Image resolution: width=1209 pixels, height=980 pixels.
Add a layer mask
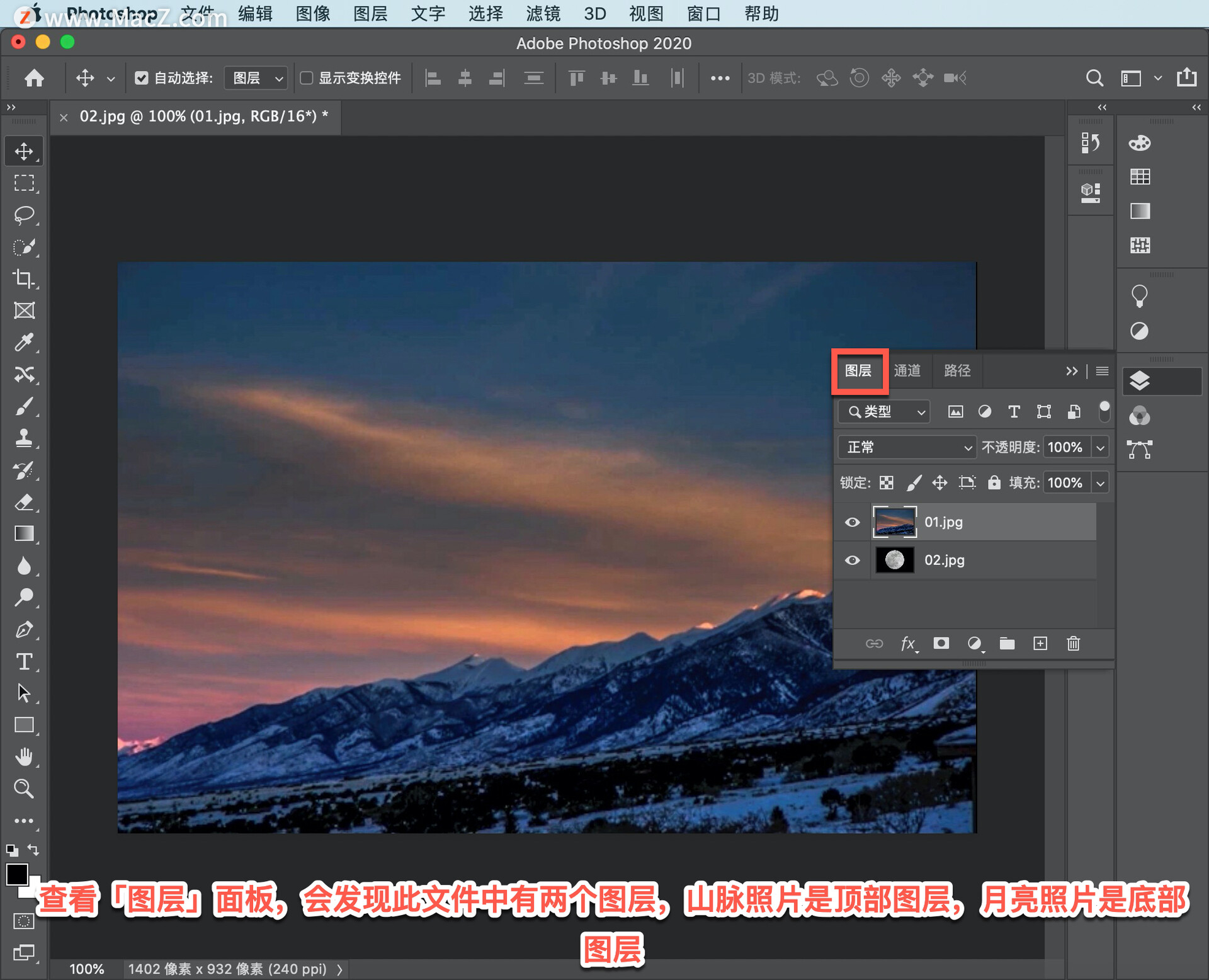pos(941,643)
